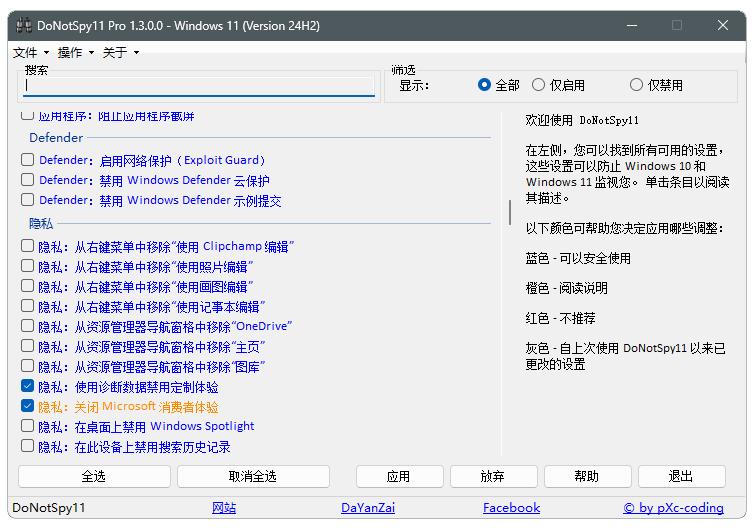Click the settings list vertical scrollbar

(x=509, y=213)
